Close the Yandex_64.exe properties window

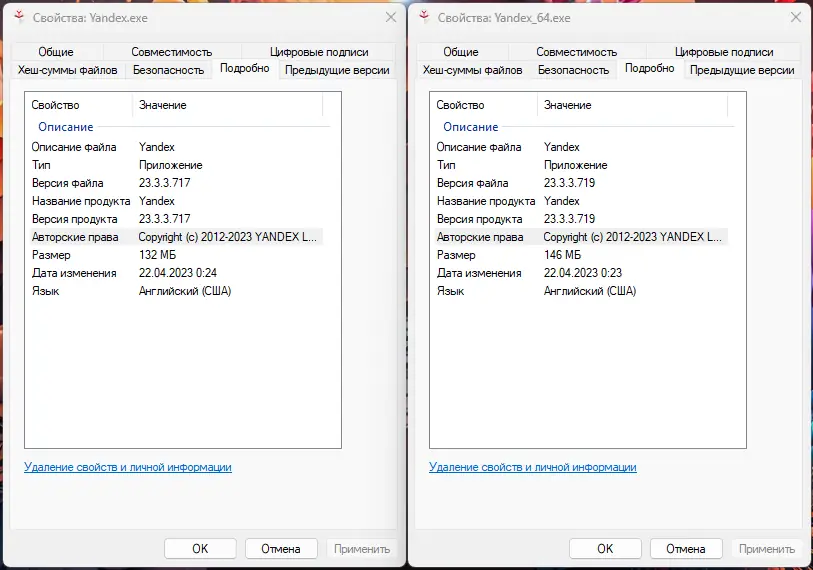click(x=795, y=18)
